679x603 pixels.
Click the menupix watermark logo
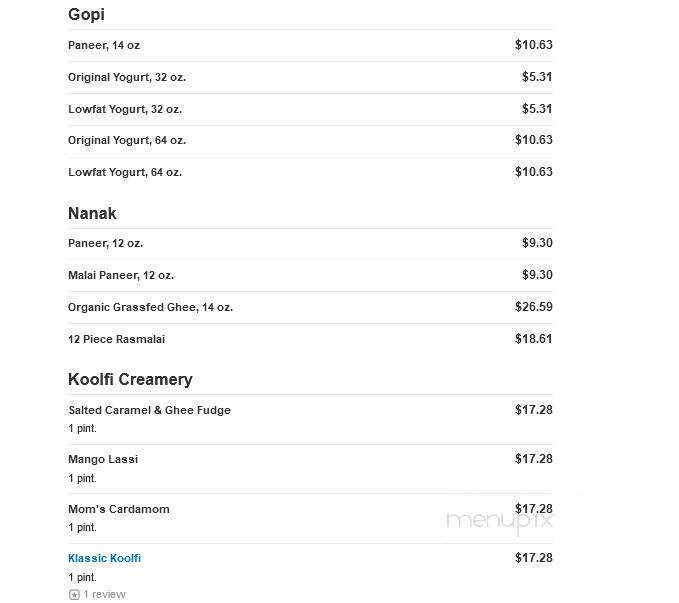(499, 521)
